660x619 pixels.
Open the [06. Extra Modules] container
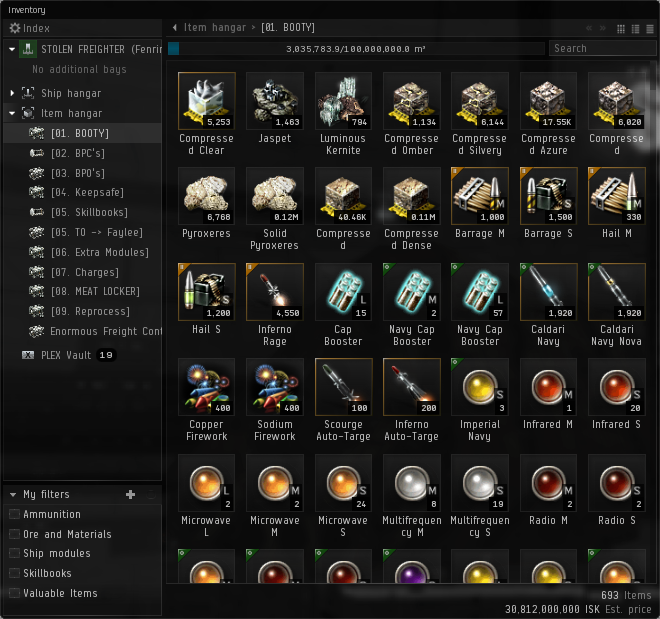coord(82,252)
